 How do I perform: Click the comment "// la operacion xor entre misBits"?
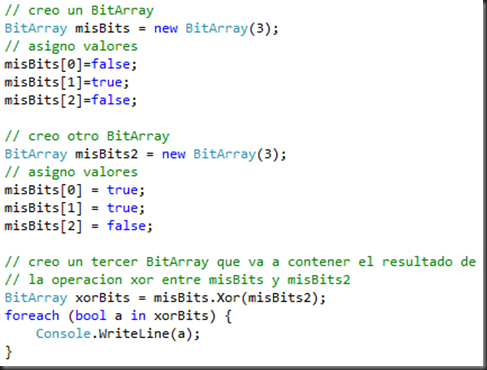[x=177, y=280]
